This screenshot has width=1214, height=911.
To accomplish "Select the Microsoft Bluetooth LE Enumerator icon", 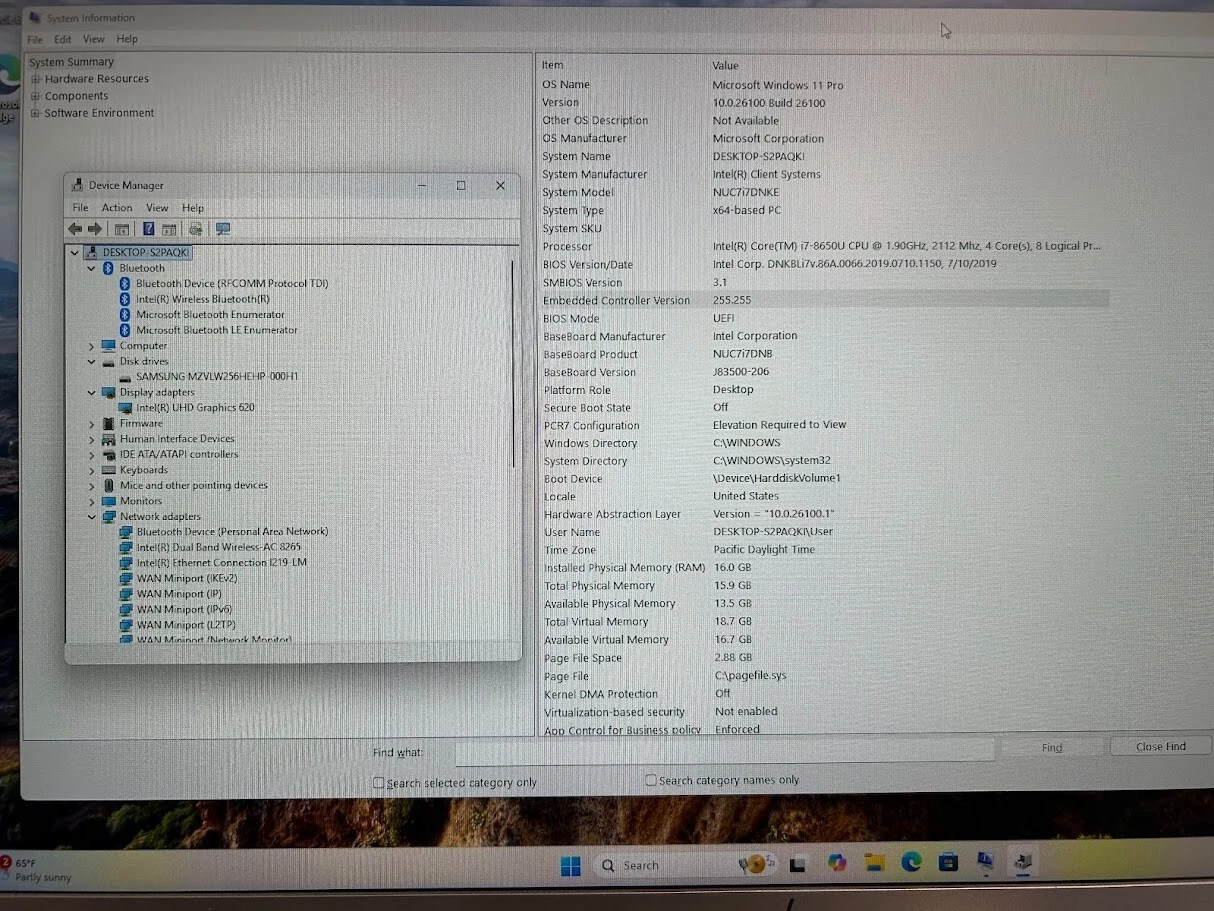I will 125,330.
